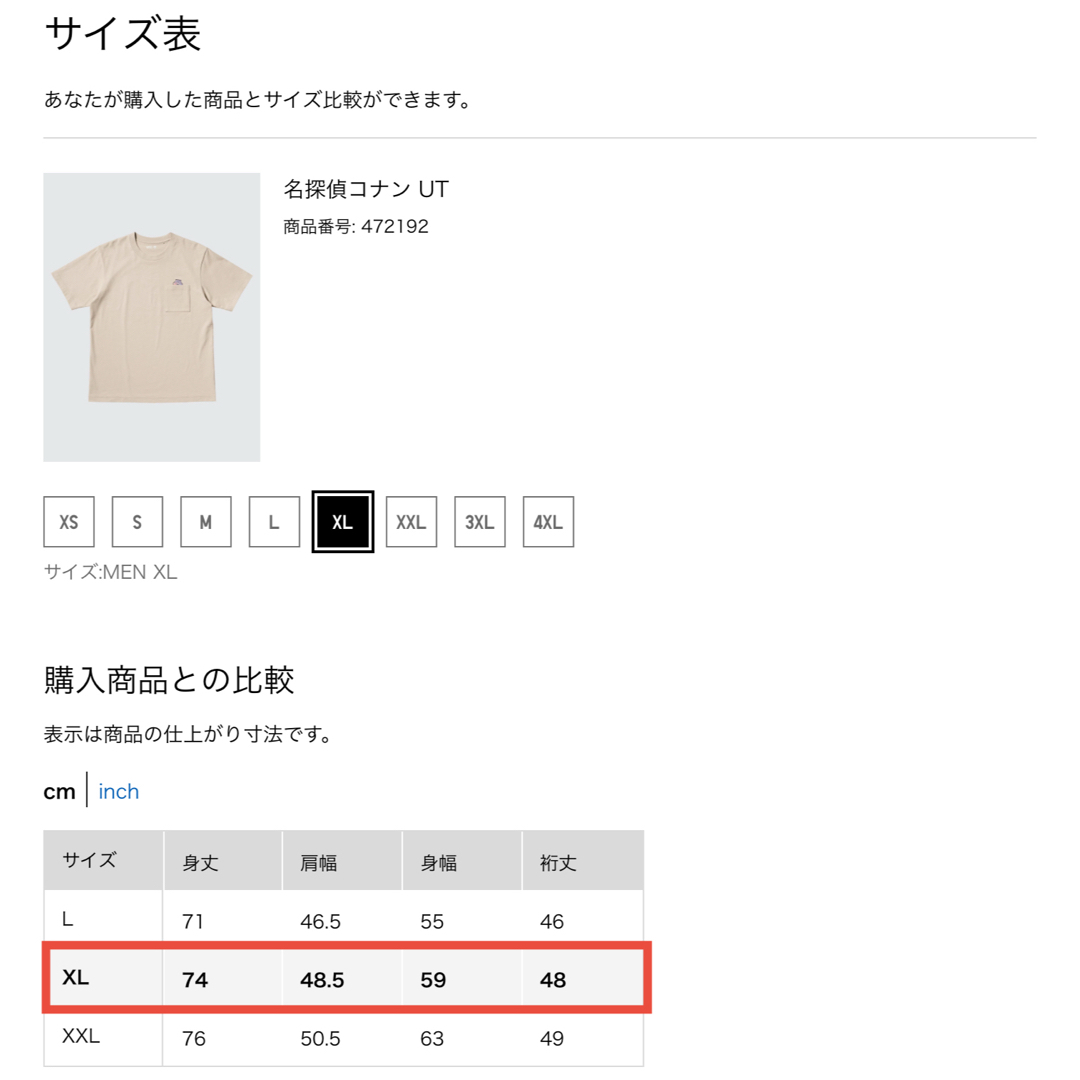
Task: Click the XXL row in size table
Action: click(344, 1037)
